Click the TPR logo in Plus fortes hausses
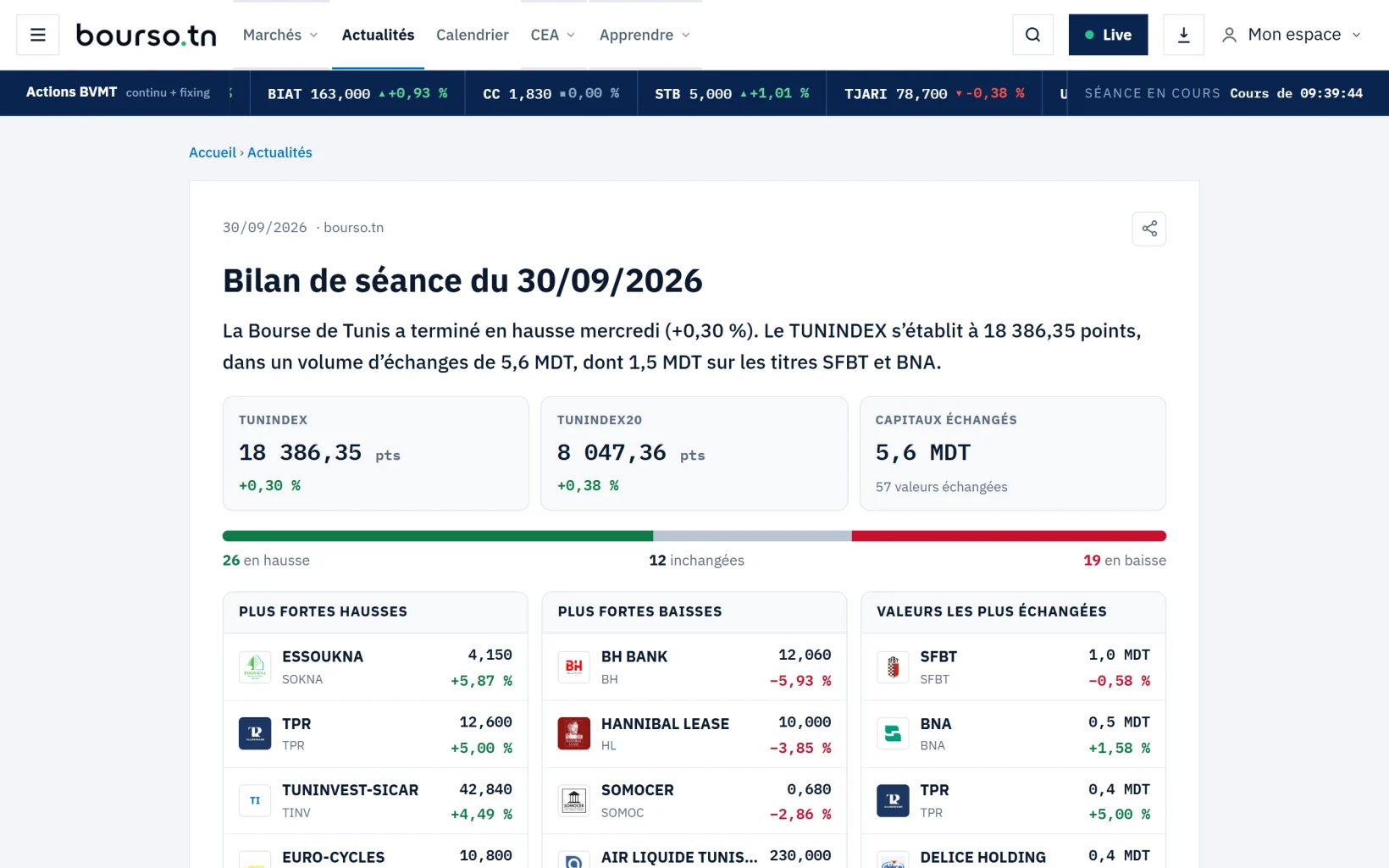 (x=255, y=733)
